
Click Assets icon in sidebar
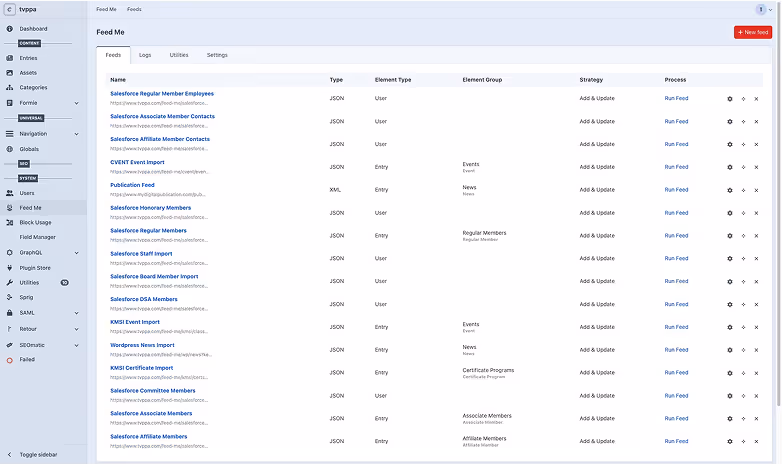point(9,73)
